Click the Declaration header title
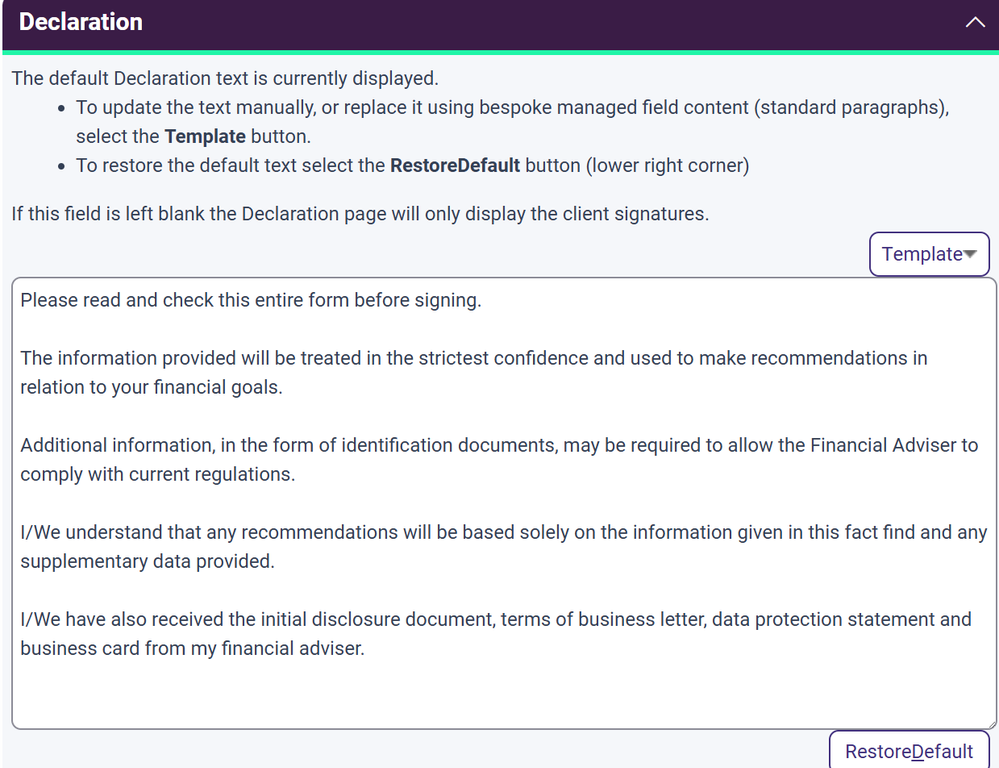This screenshot has height=768, width=999. point(81,22)
